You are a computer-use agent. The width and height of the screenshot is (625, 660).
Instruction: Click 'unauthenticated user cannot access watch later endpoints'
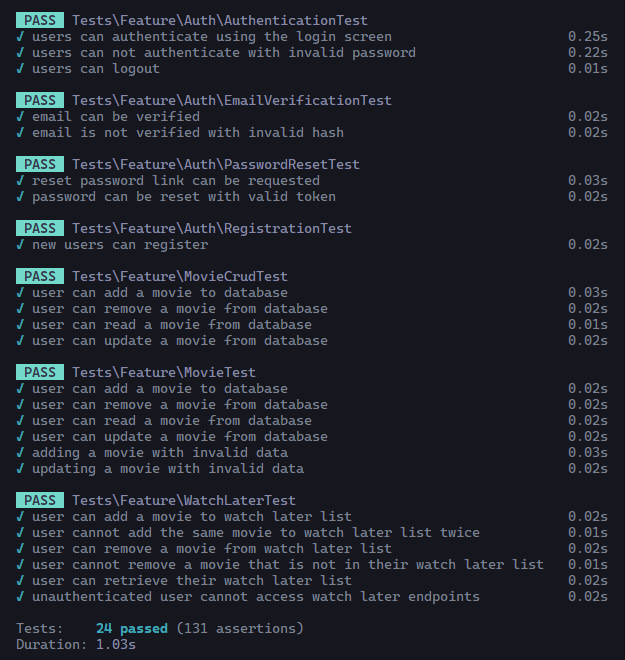click(255, 596)
